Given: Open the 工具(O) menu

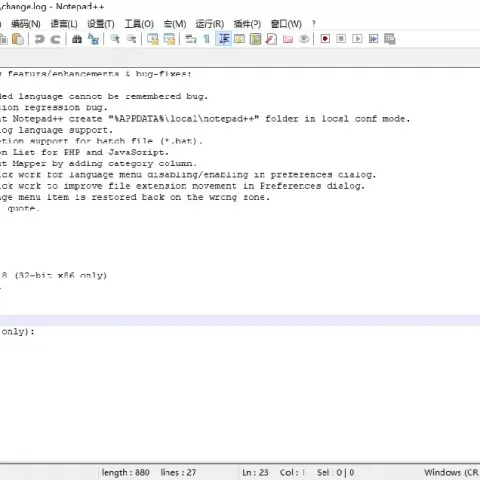Looking at the screenshot, I should 139,24.
